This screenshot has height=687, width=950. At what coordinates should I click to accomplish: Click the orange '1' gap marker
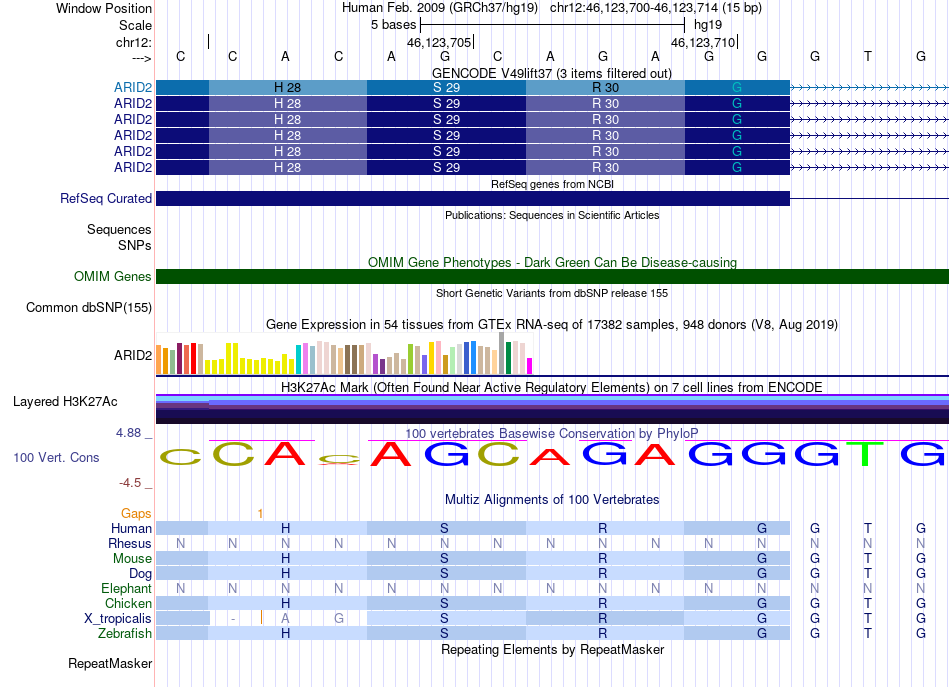[x=260, y=514]
